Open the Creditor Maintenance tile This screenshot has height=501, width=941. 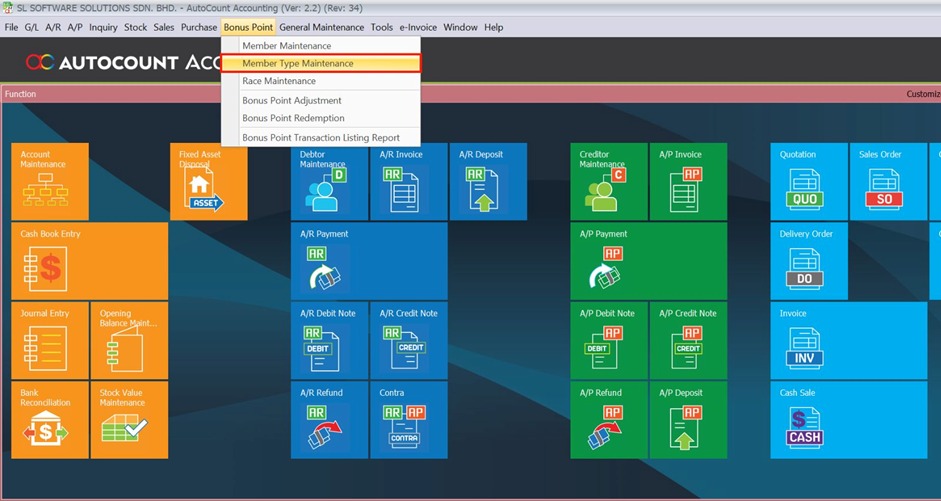pyautogui.click(x=608, y=182)
